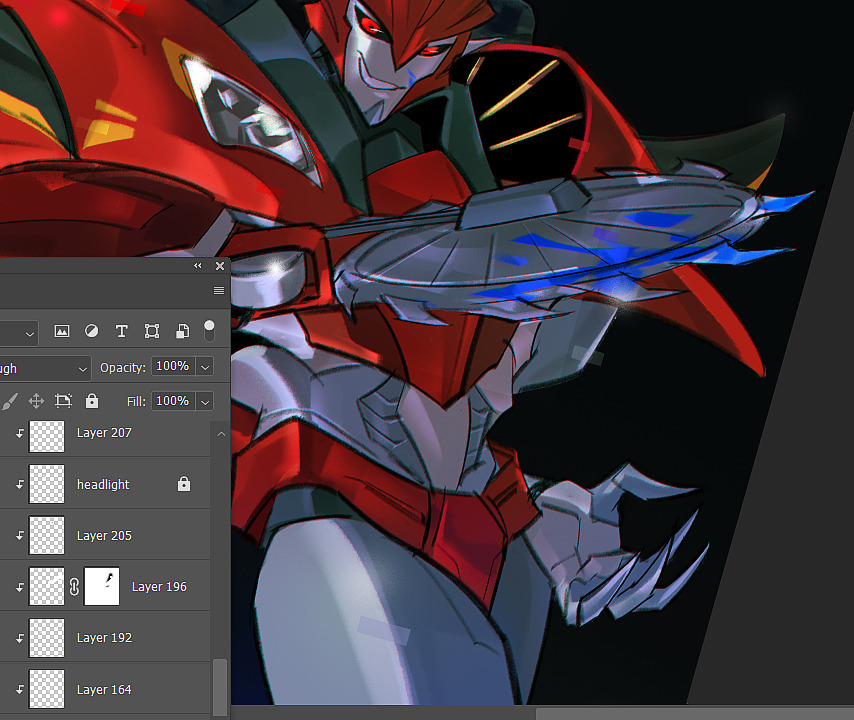854x720 pixels.
Task: Toggle artboard nesting lock icon
Action: click(64, 401)
